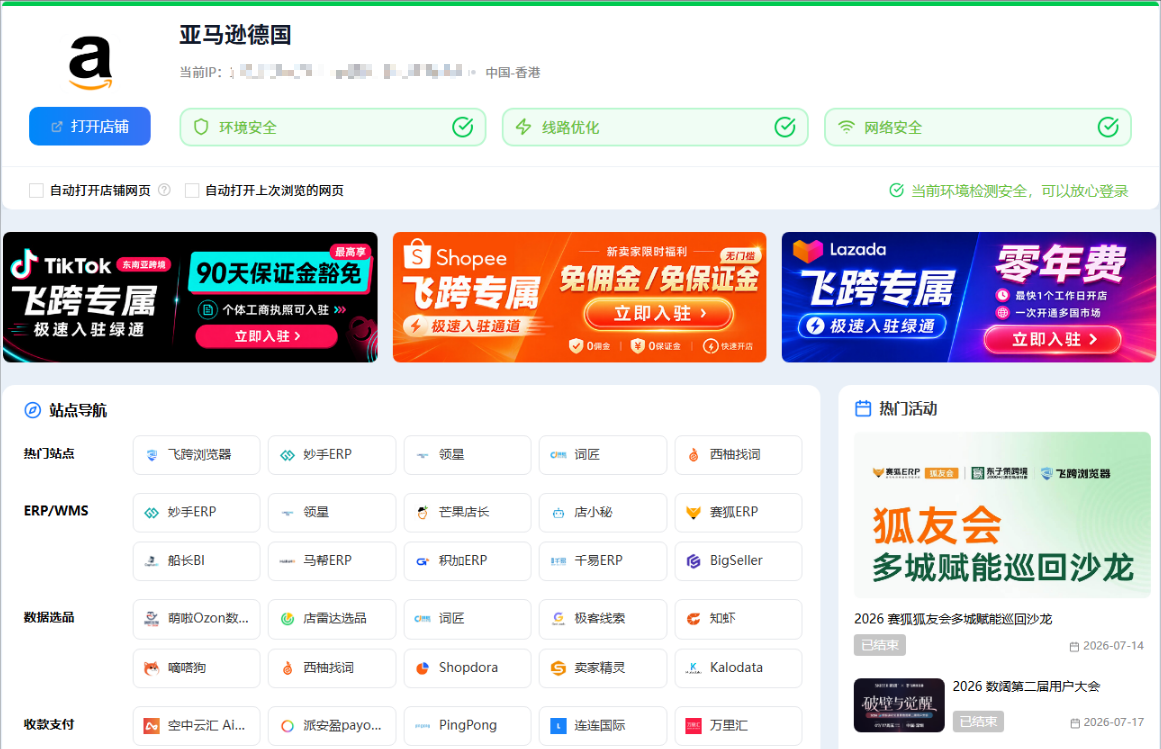1161x749 pixels.
Task: Open 2026 数阔第二届用户大会 title
Action: pyautogui.click(x=1026, y=687)
